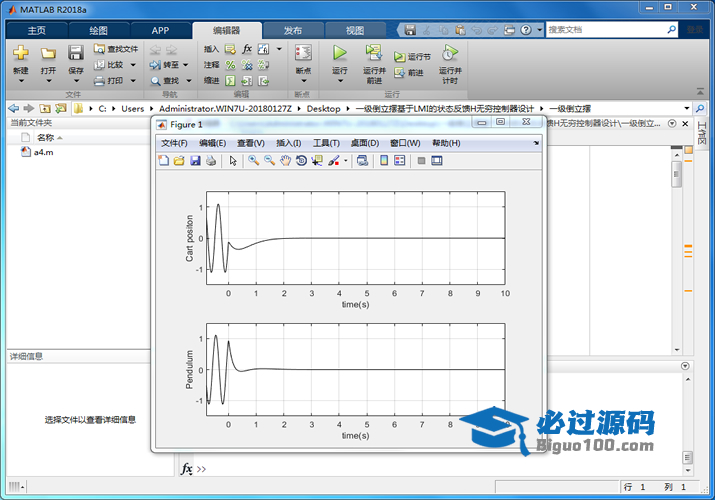Switch to the 视图 (View) tab
The image size is (715, 500).
(355, 31)
